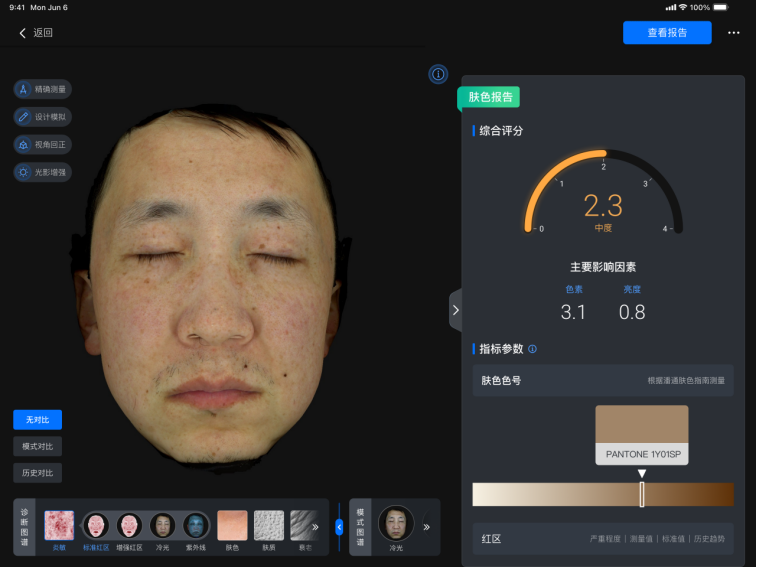The image size is (757, 567).
Task: Click the battery indicator in status bar
Action: coord(720,7)
